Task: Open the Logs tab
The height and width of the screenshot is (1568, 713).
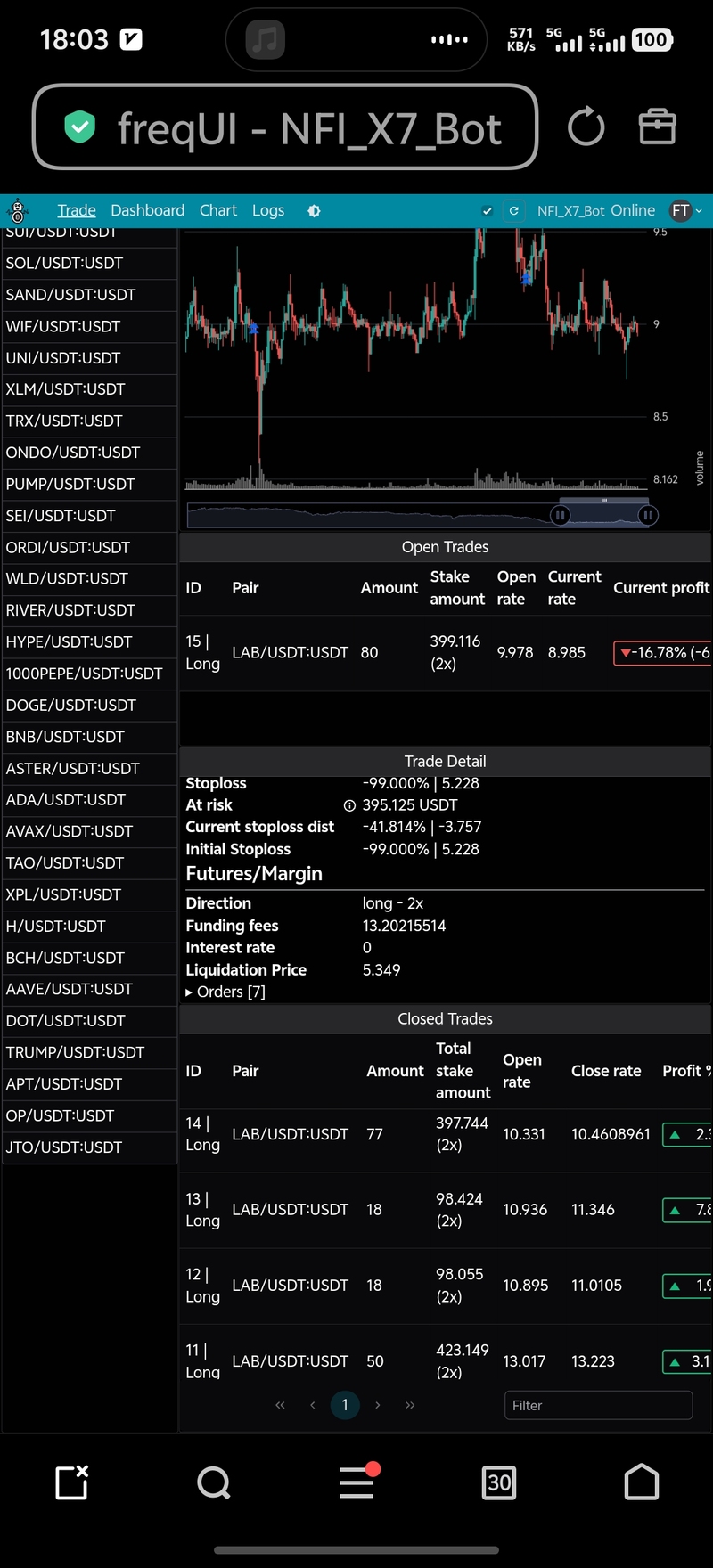Action: 268,210
